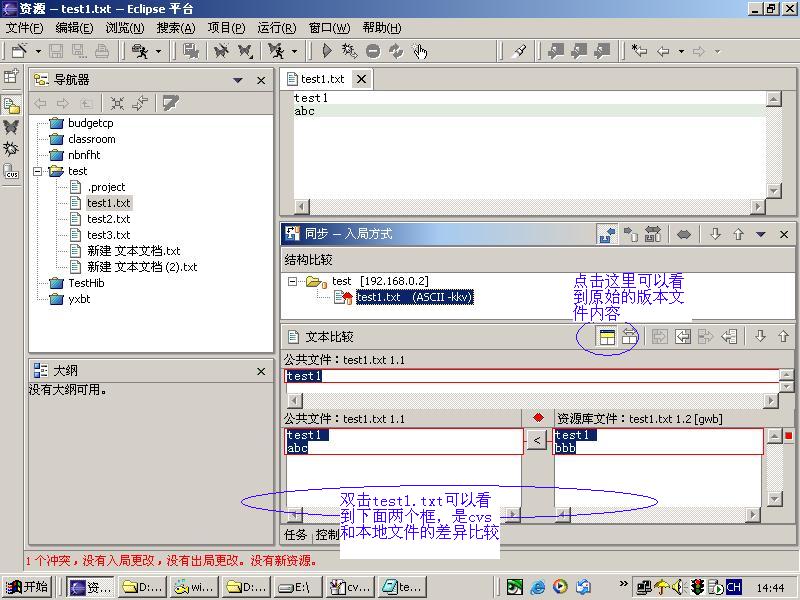Collapse test [192.168.0.2] in structure compare

click(x=292, y=281)
